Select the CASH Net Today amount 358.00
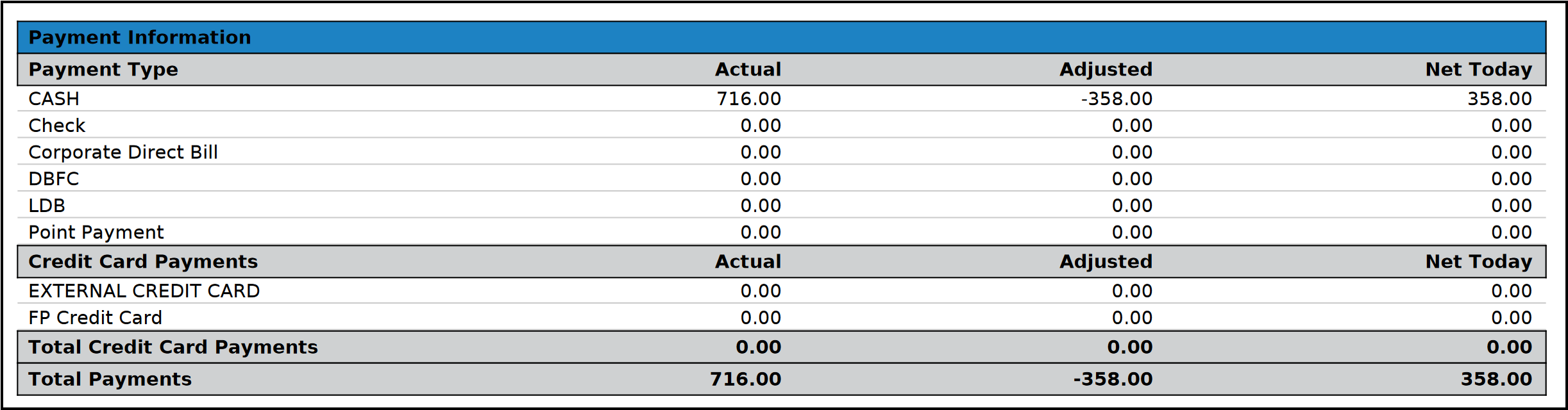 (1499, 99)
